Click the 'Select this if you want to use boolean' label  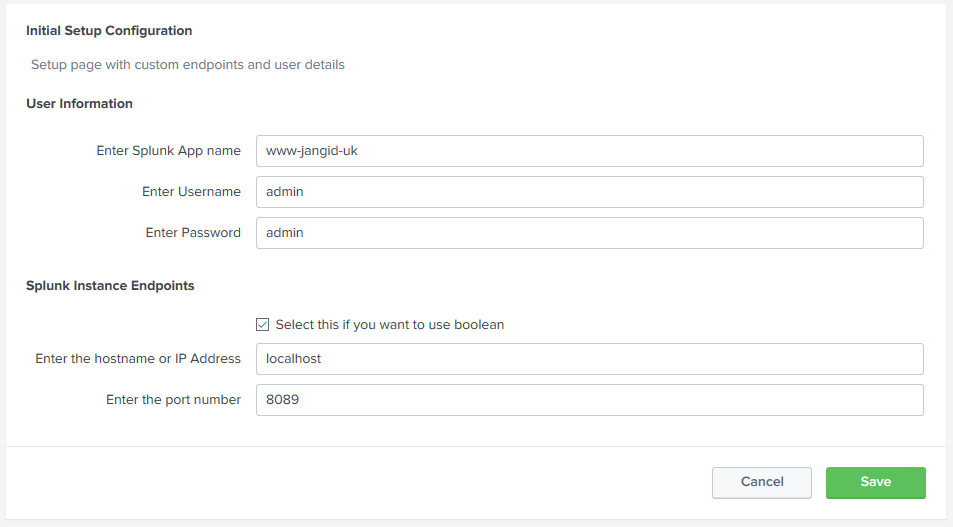point(390,325)
